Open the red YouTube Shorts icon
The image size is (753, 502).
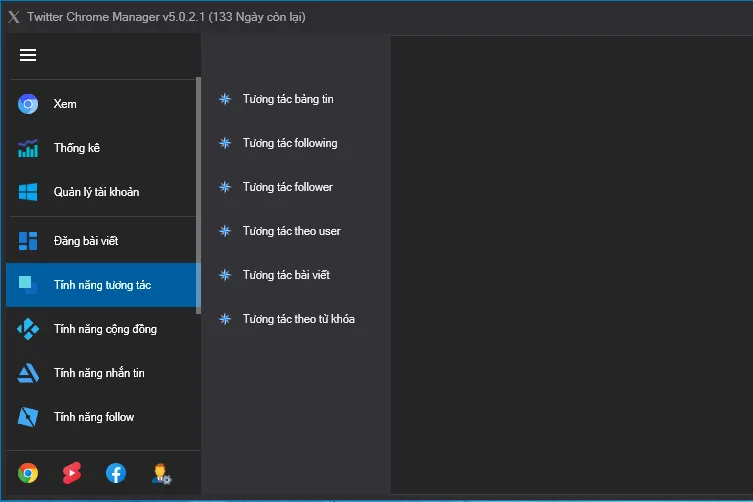[x=72, y=473]
